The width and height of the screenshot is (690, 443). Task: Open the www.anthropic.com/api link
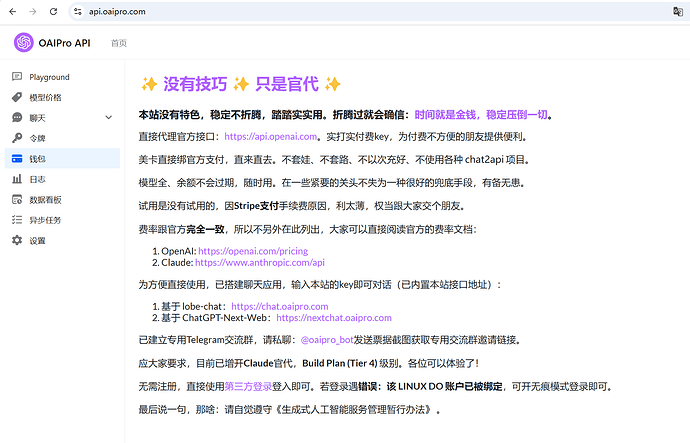pos(260,263)
